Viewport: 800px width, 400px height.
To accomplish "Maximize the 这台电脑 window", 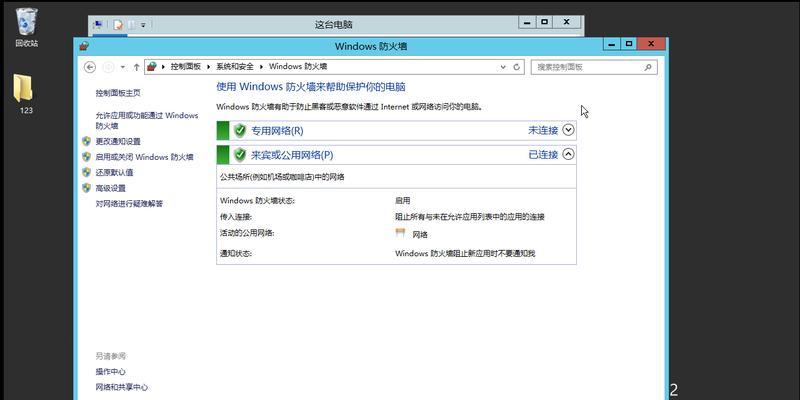I will point(544,22).
